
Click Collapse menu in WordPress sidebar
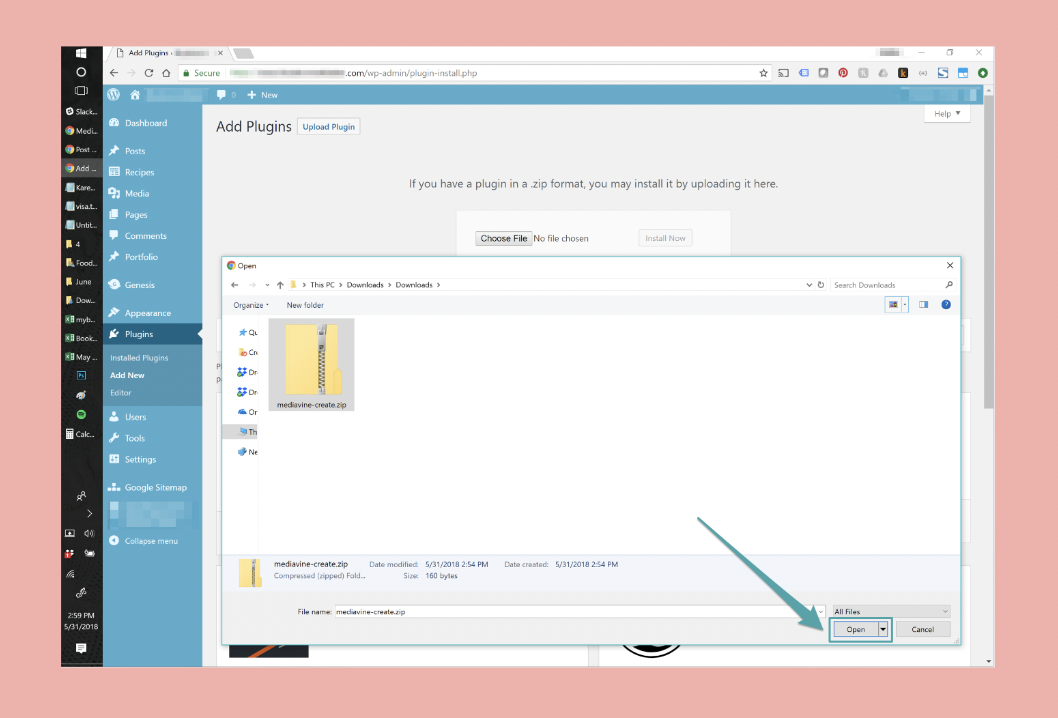[x=144, y=541]
